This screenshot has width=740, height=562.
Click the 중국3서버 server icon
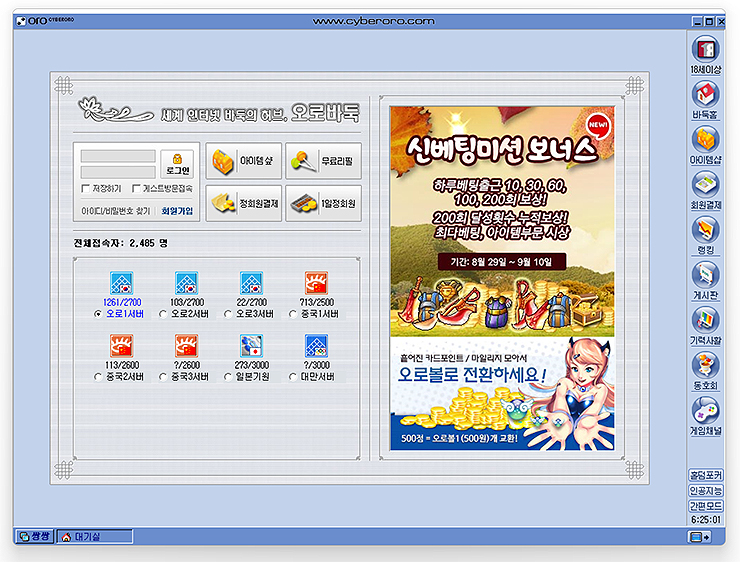(x=186, y=346)
